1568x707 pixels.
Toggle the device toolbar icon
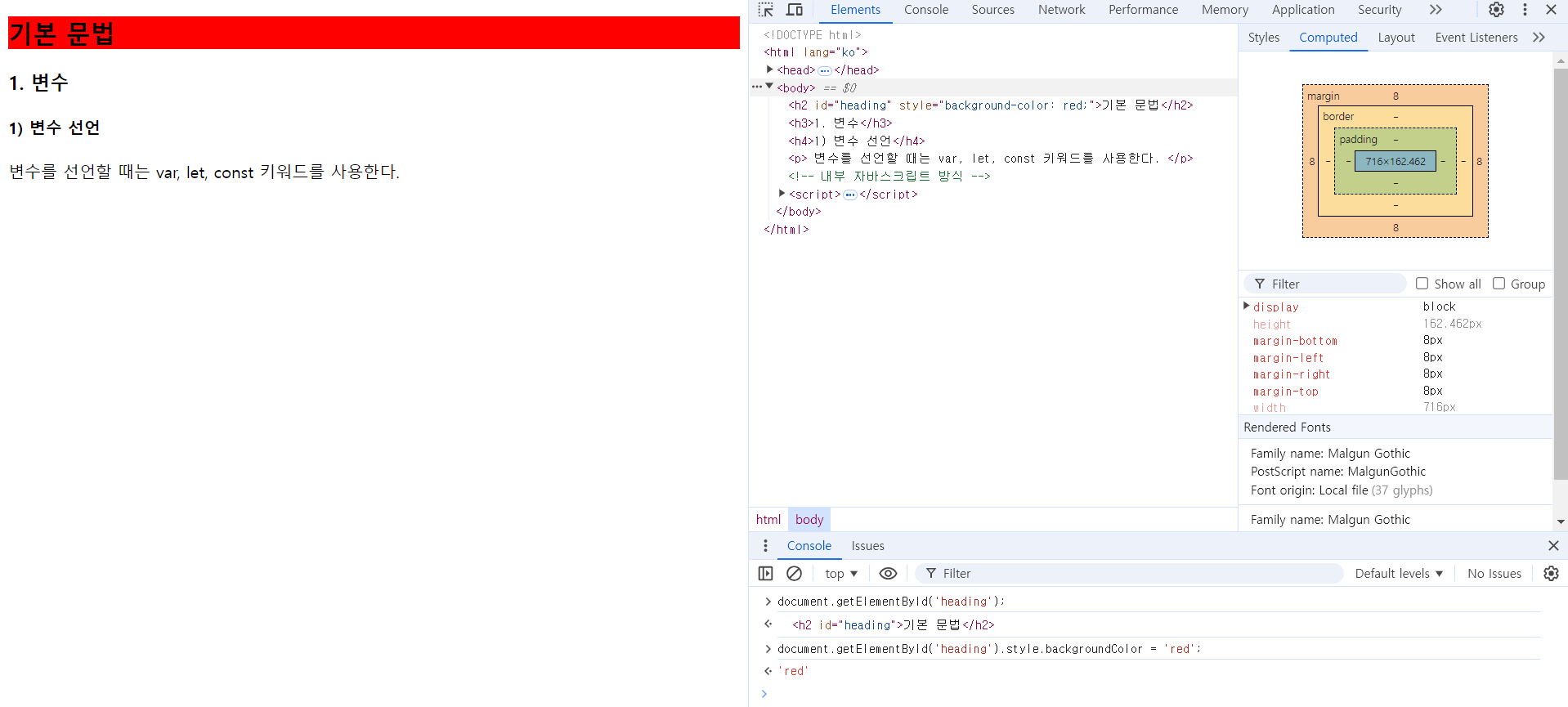(x=795, y=10)
